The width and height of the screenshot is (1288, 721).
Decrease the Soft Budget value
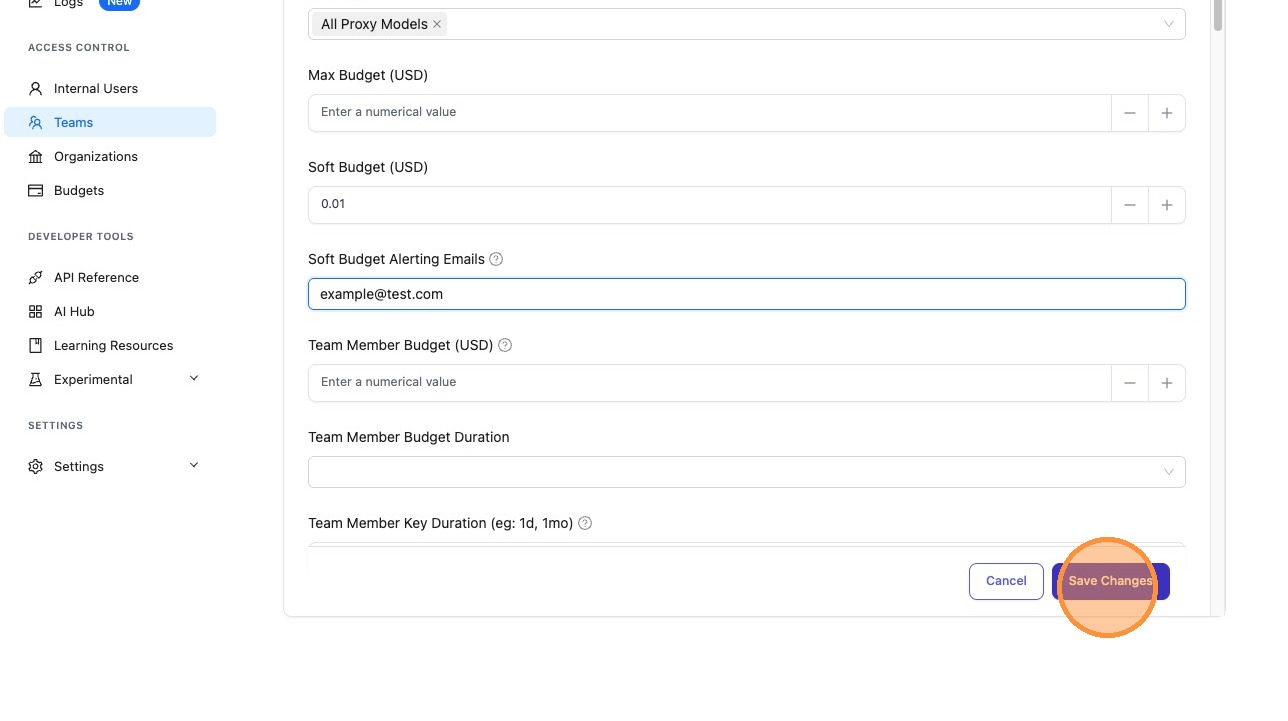point(1129,205)
